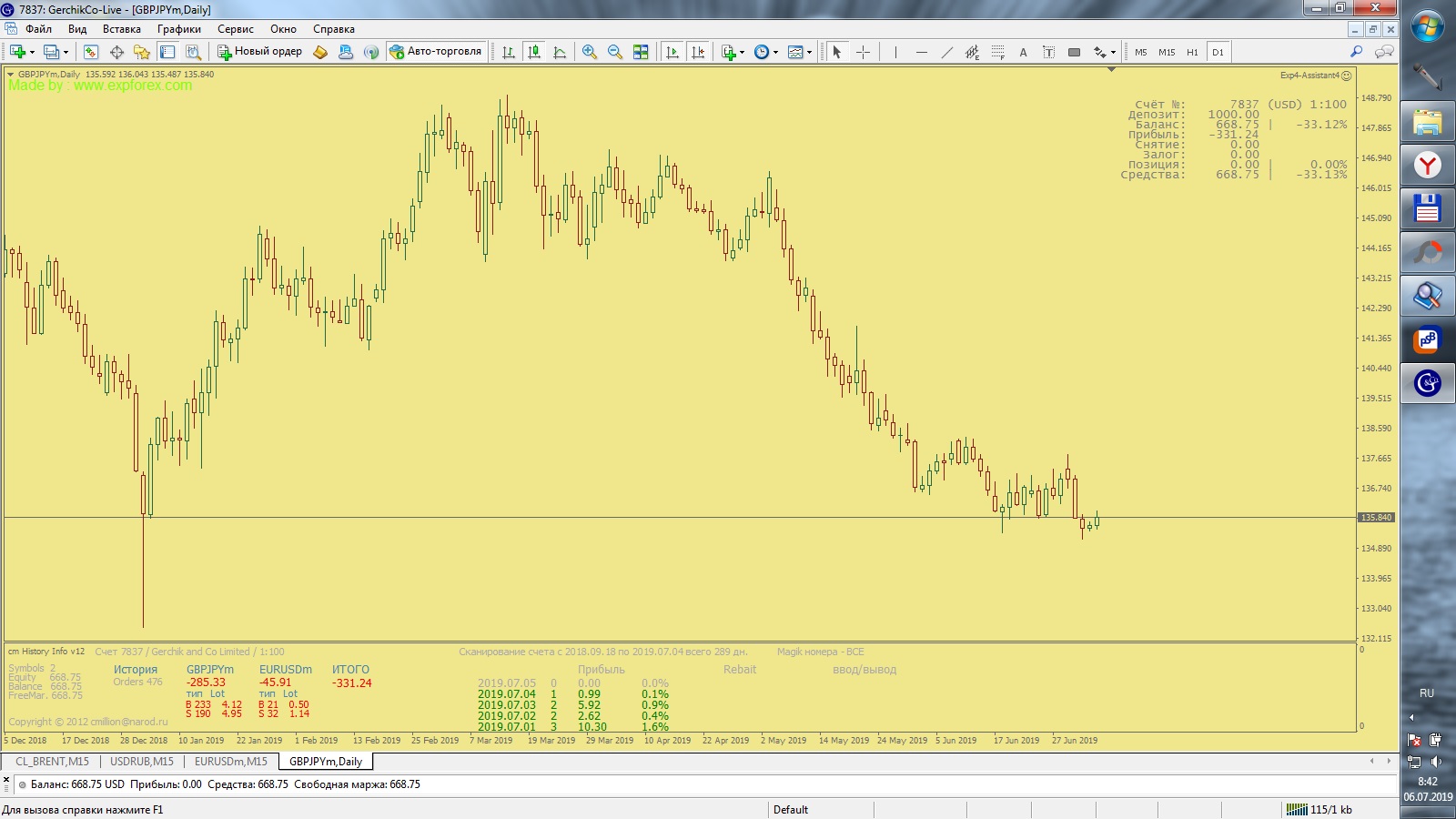The width and height of the screenshot is (1456, 819).
Task: Select the rectangle shape tool
Action: [1074, 52]
